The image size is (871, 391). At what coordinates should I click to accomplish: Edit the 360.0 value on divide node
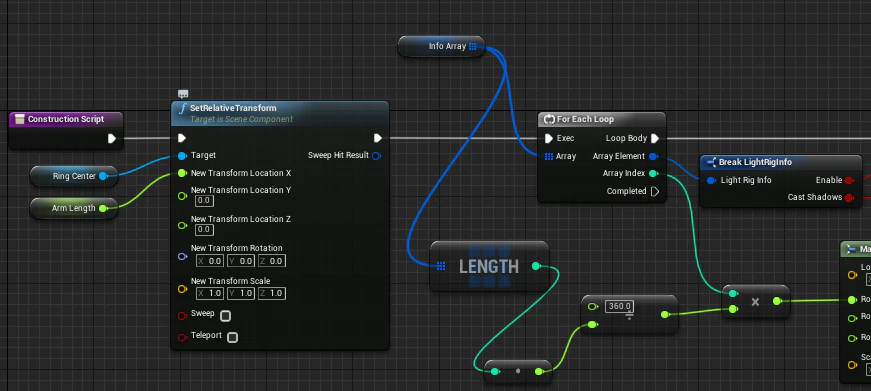click(619, 306)
